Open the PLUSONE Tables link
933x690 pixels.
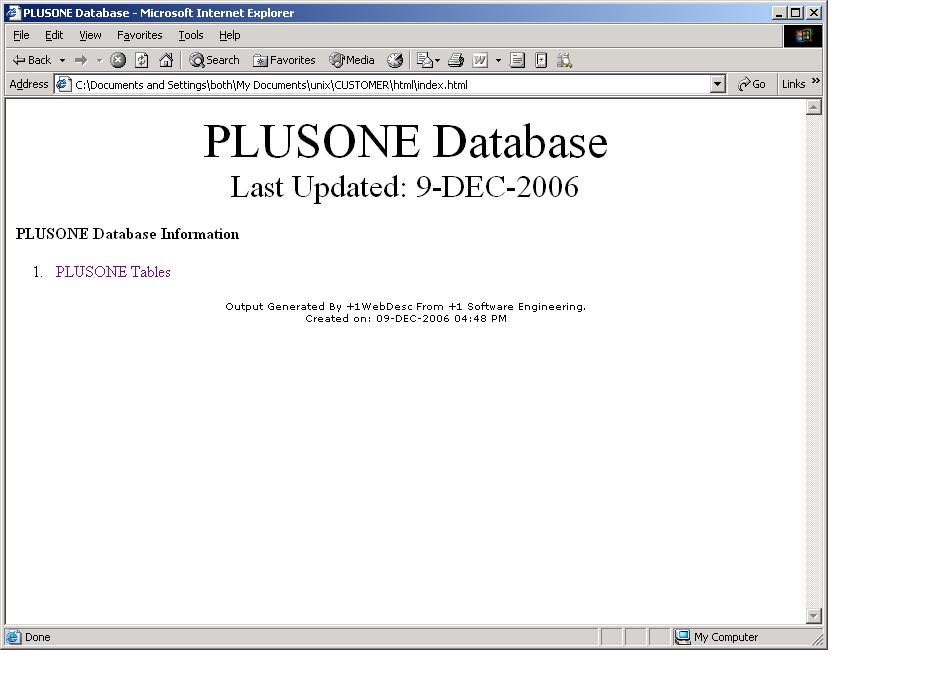click(x=113, y=272)
